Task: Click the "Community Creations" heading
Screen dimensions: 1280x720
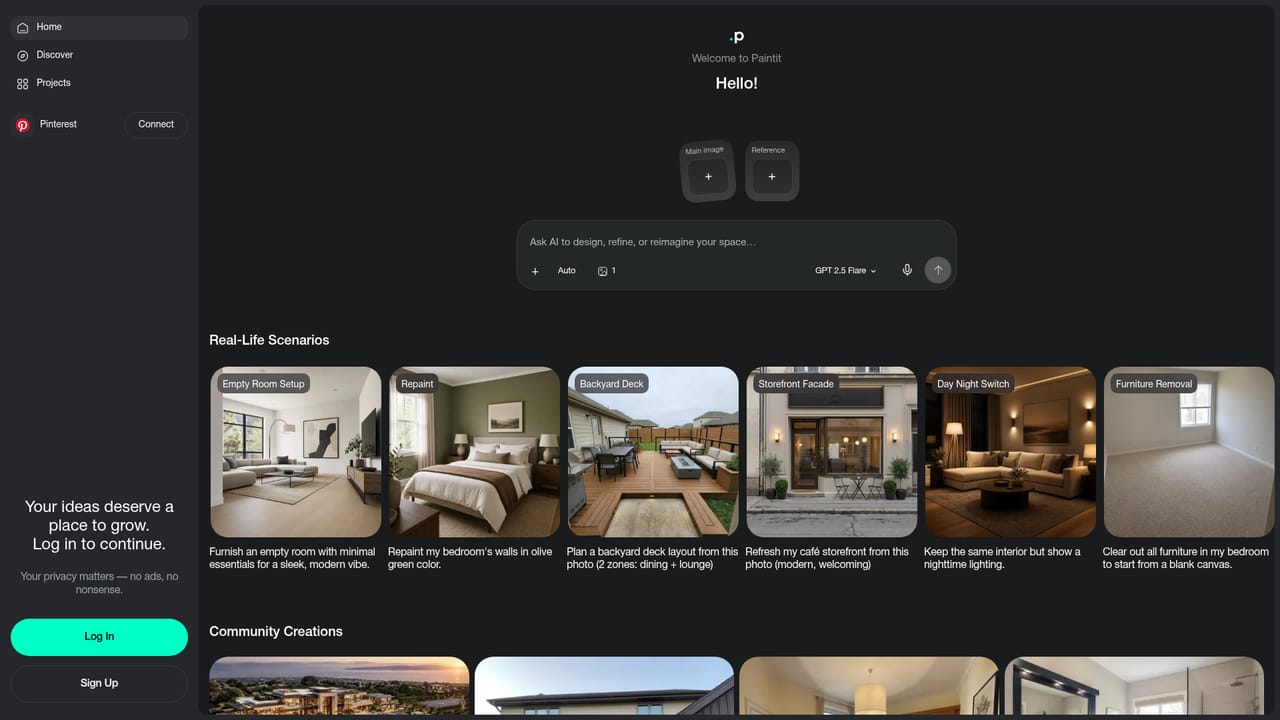Action: coord(276,631)
